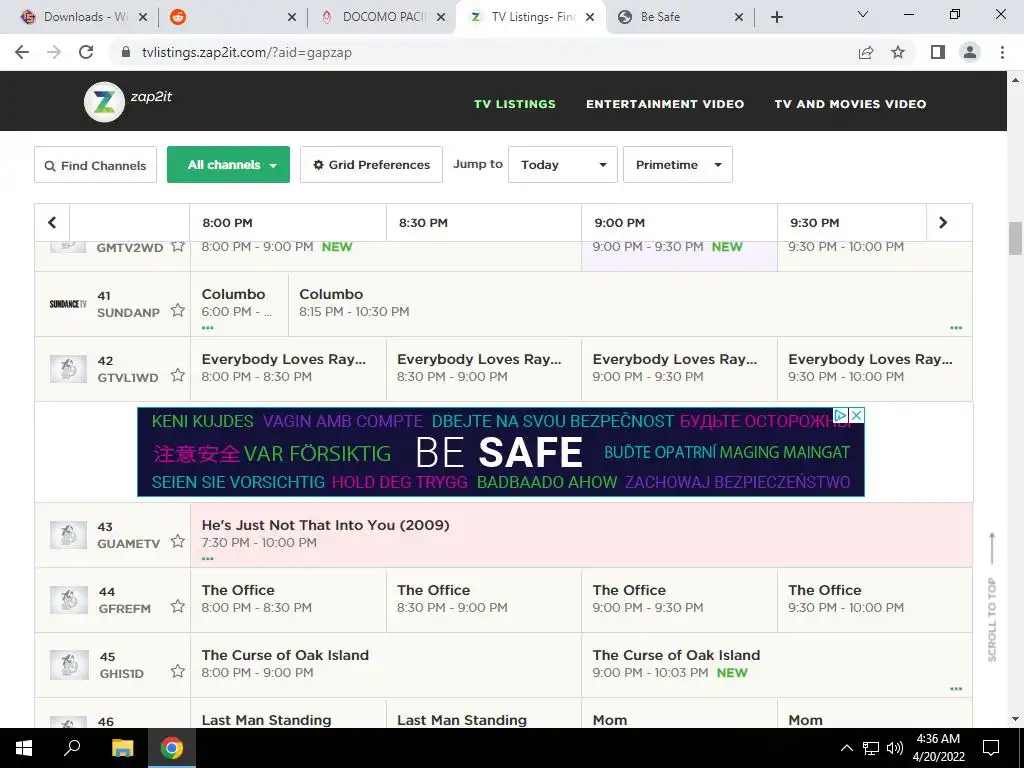This screenshot has width=1024, height=768.
Task: Open TV AND MOVIES VIDEO nav menu
Action: coord(850,104)
